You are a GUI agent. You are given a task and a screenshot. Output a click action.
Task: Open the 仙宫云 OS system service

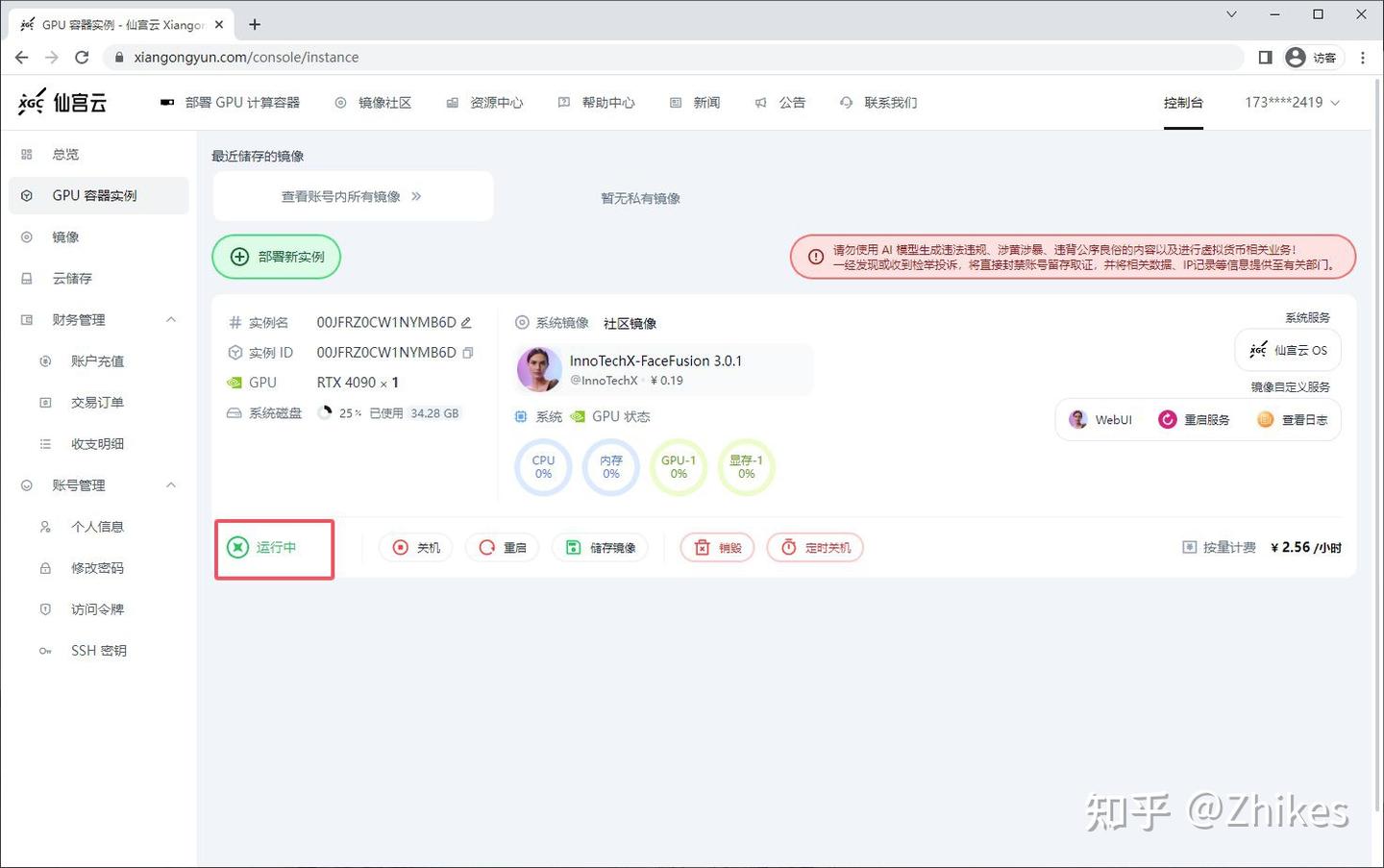point(1288,351)
